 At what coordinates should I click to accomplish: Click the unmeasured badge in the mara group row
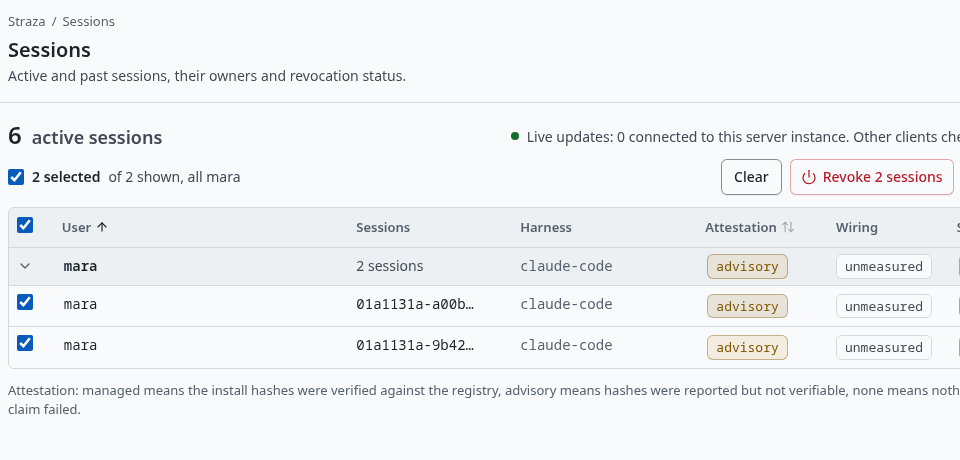tap(883, 266)
